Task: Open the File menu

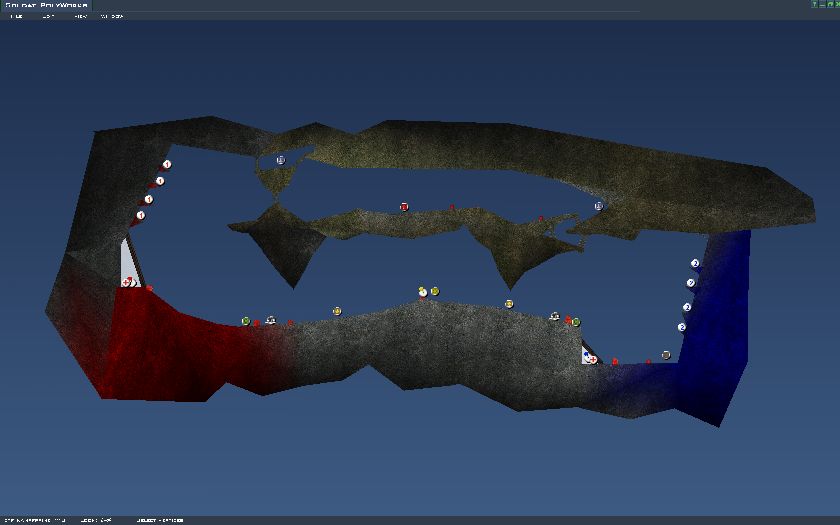Action: pos(16,16)
